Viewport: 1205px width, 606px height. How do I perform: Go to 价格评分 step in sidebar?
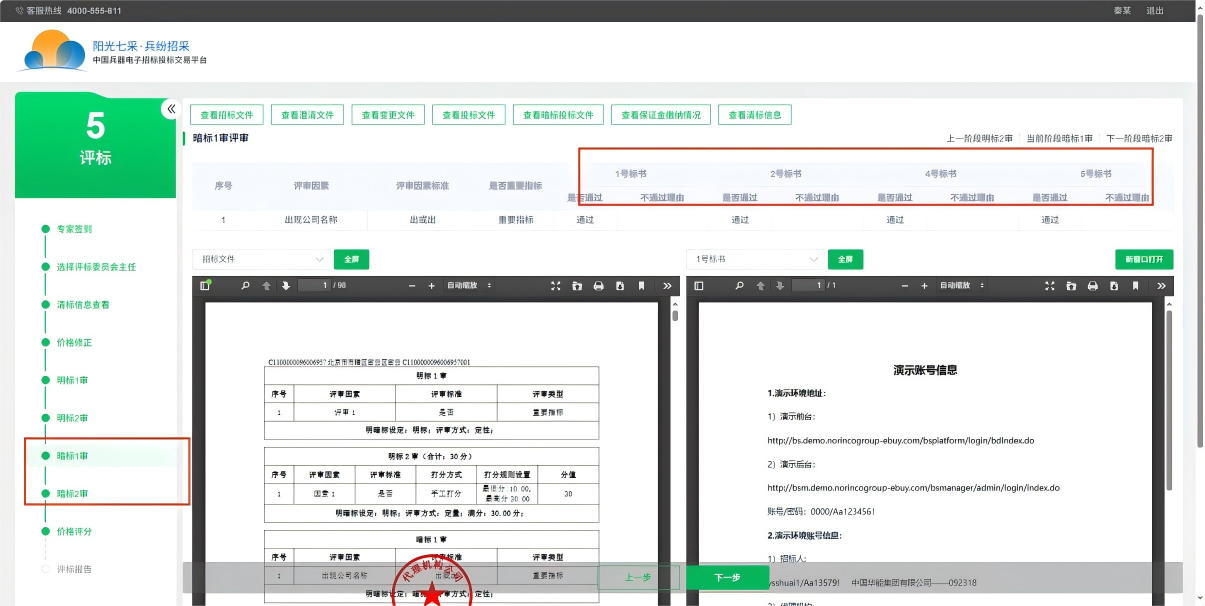pyautogui.click(x=74, y=531)
